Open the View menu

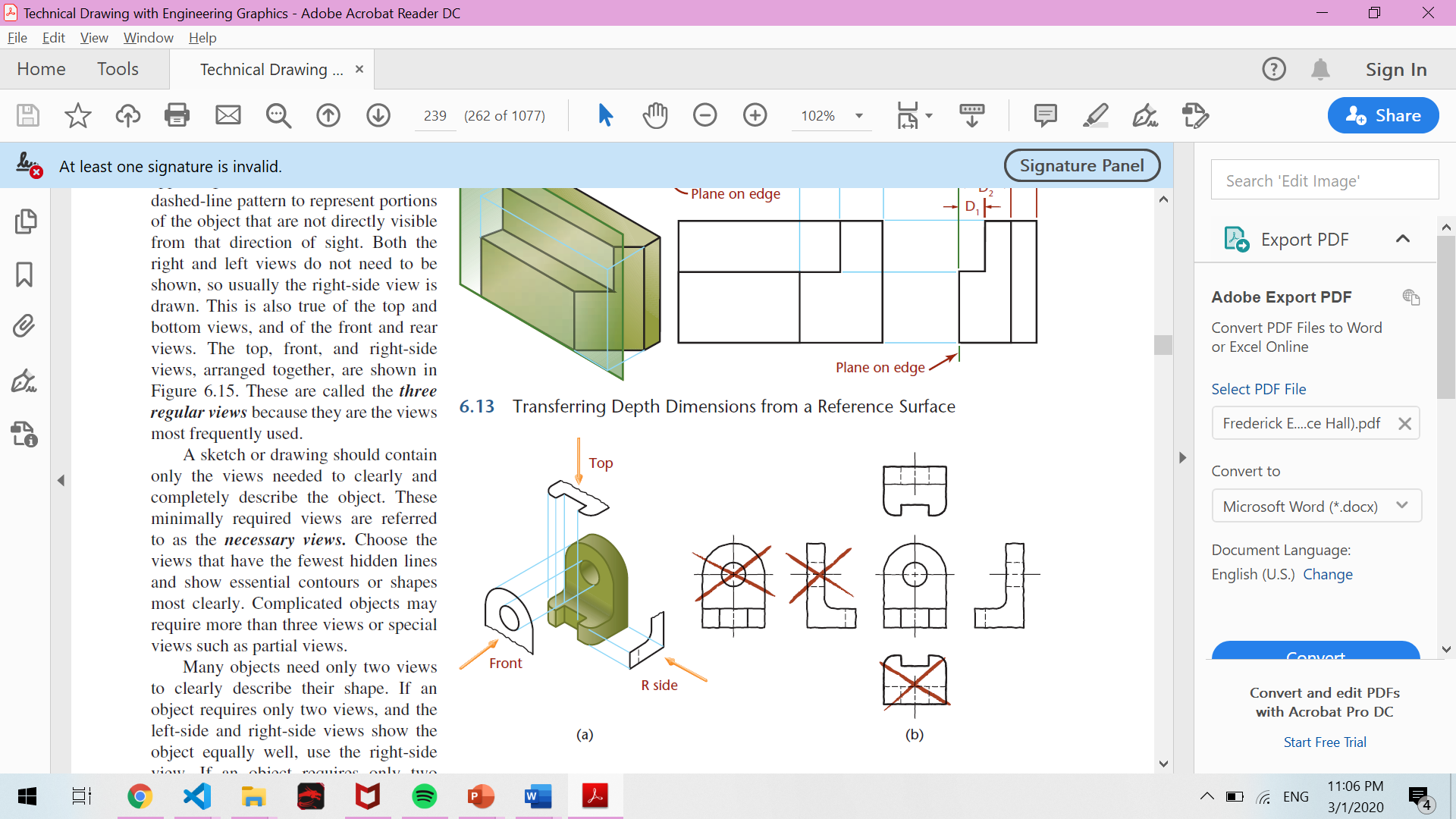coord(94,37)
